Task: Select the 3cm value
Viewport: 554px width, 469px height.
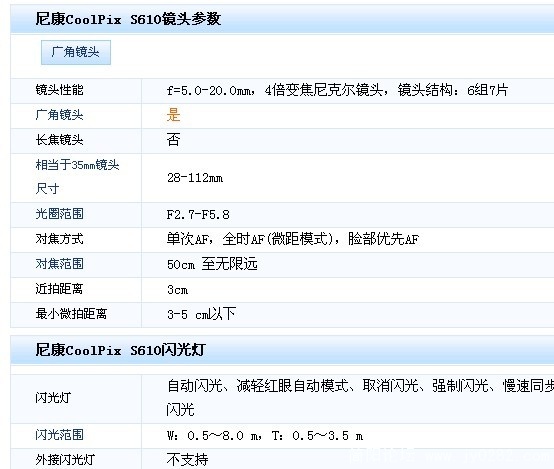Action: [177, 290]
